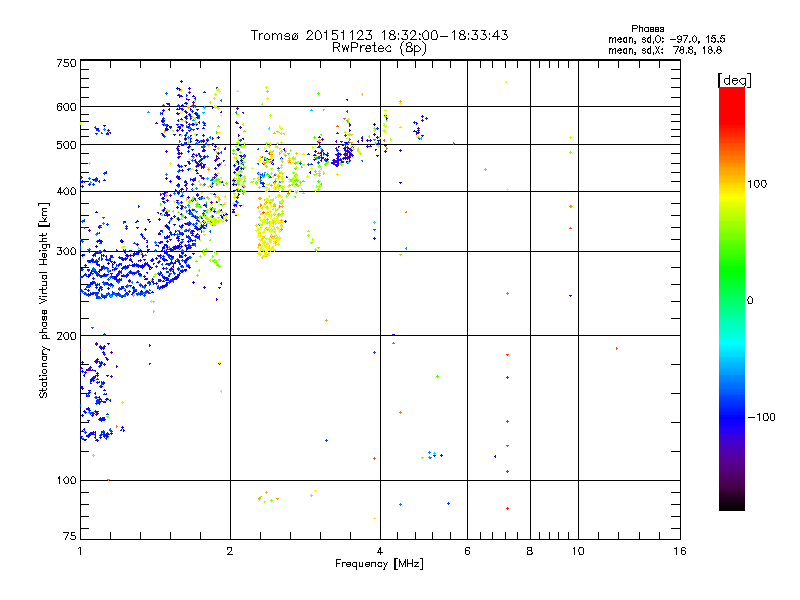800x600 pixels.
Task: Click the height axis label "600"
Action: tap(66, 107)
